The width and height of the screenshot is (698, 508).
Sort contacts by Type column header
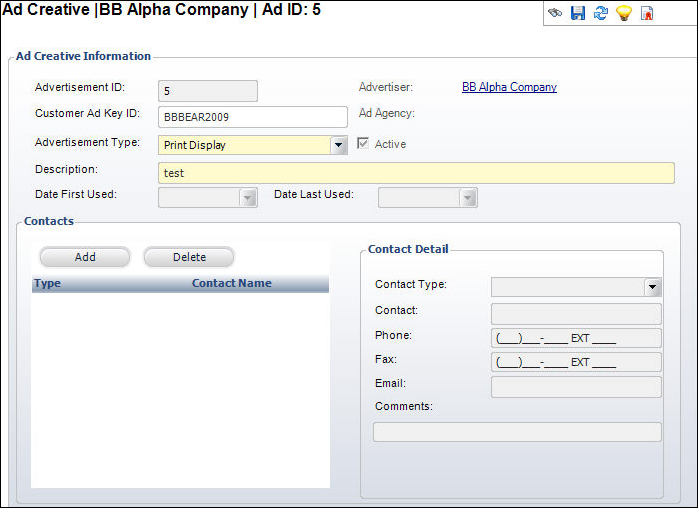47,283
